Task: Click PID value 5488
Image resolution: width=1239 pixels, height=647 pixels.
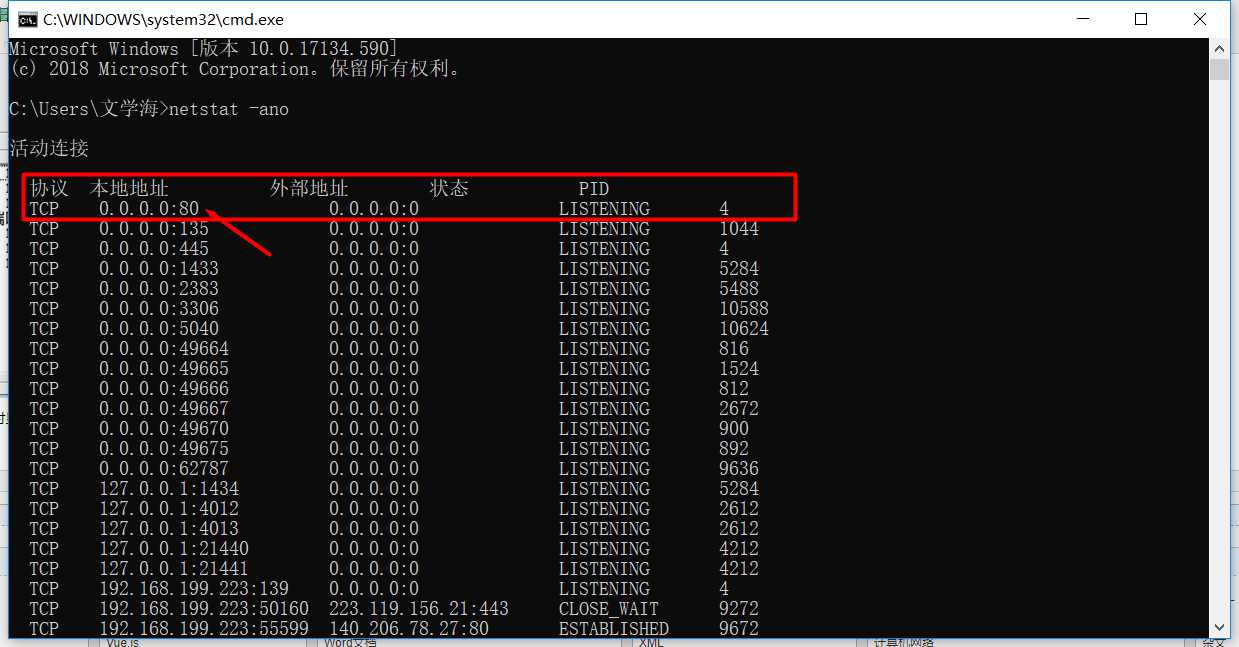Action: click(739, 289)
